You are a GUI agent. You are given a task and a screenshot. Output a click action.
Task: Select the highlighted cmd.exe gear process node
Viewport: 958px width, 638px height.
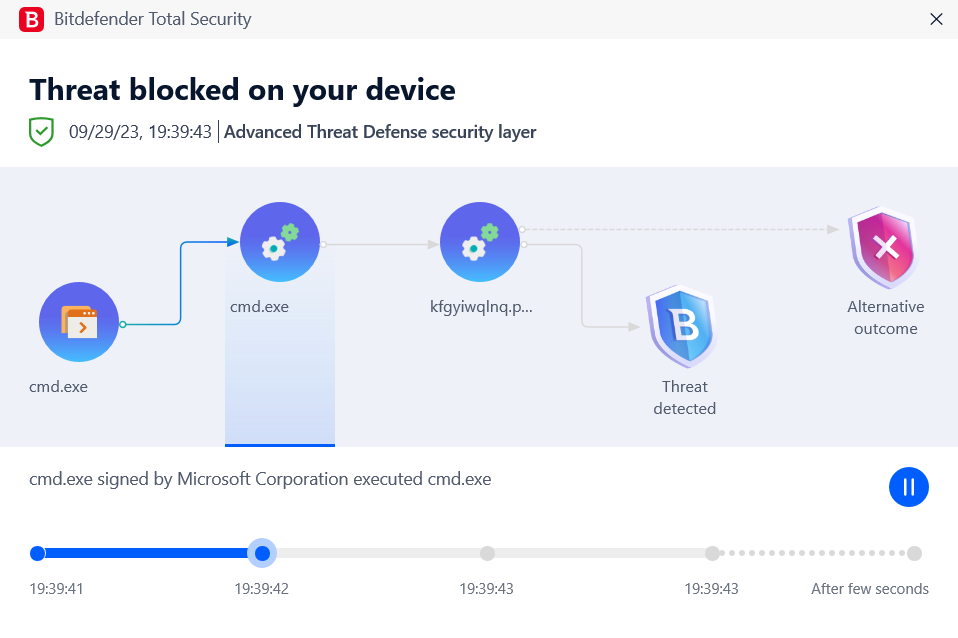click(x=280, y=242)
